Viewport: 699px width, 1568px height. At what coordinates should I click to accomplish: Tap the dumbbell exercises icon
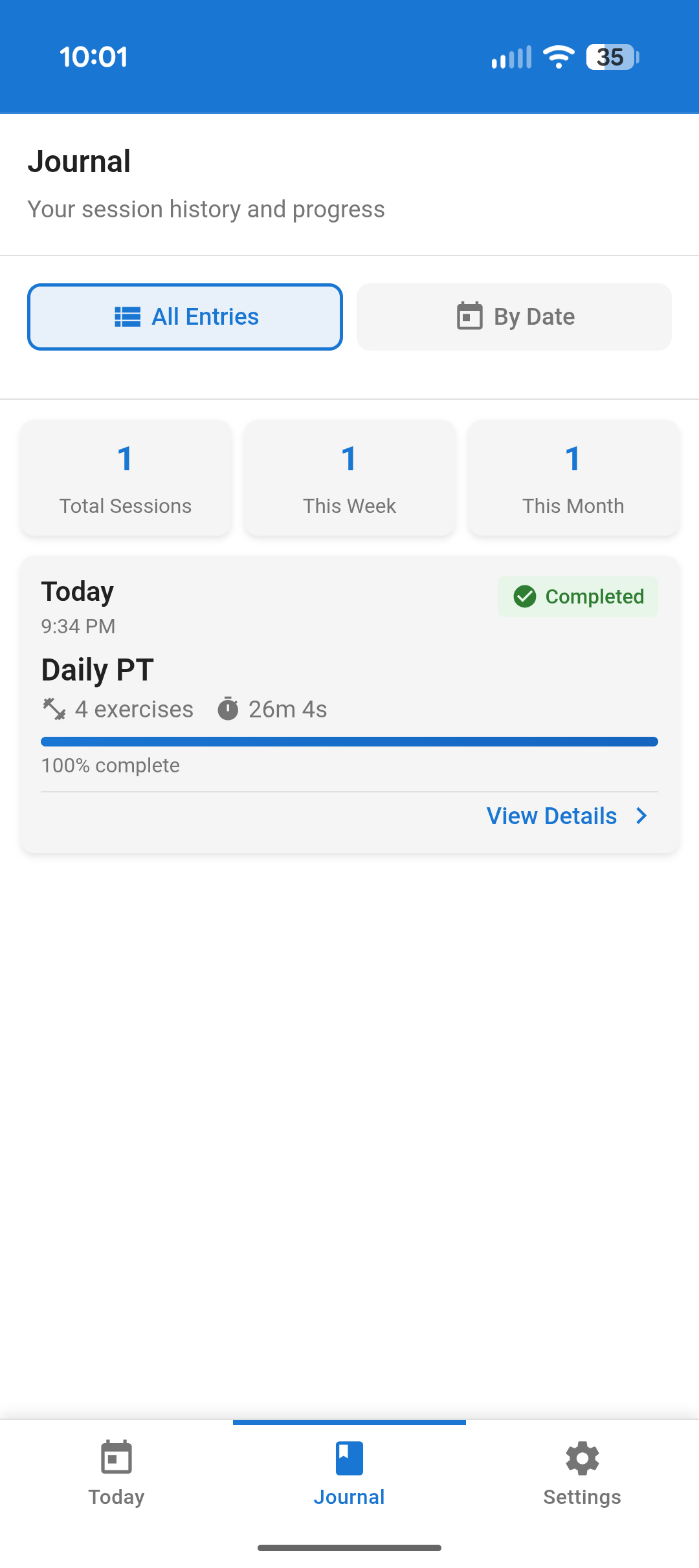coord(54,709)
